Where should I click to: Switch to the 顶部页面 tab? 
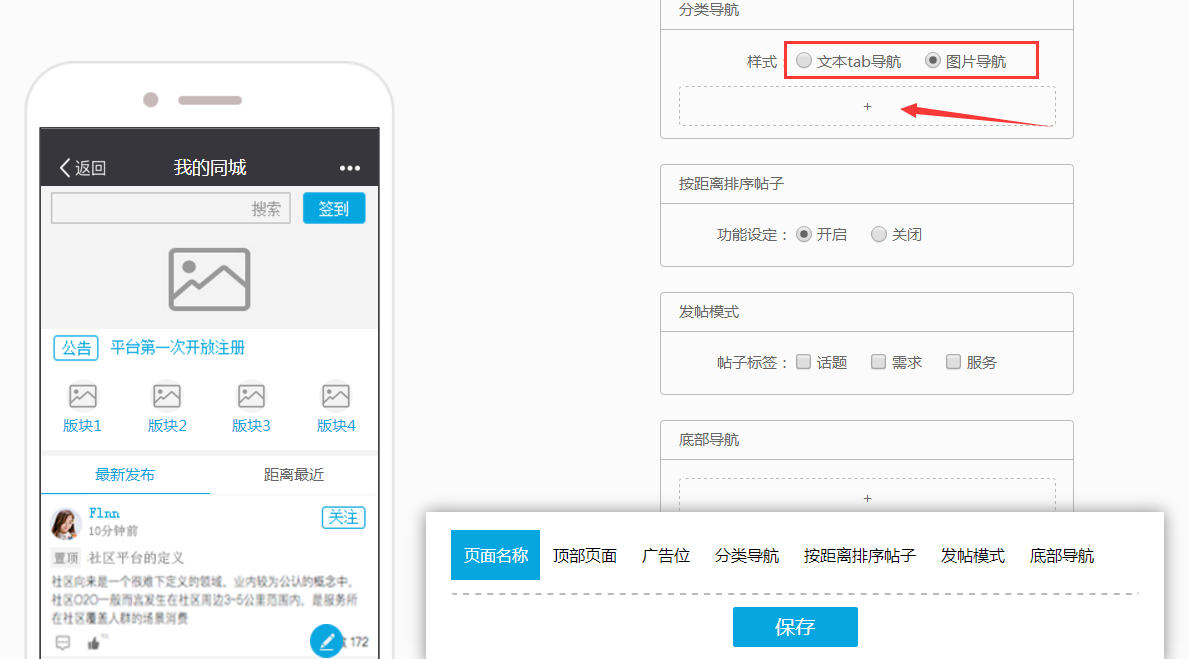[x=585, y=556]
